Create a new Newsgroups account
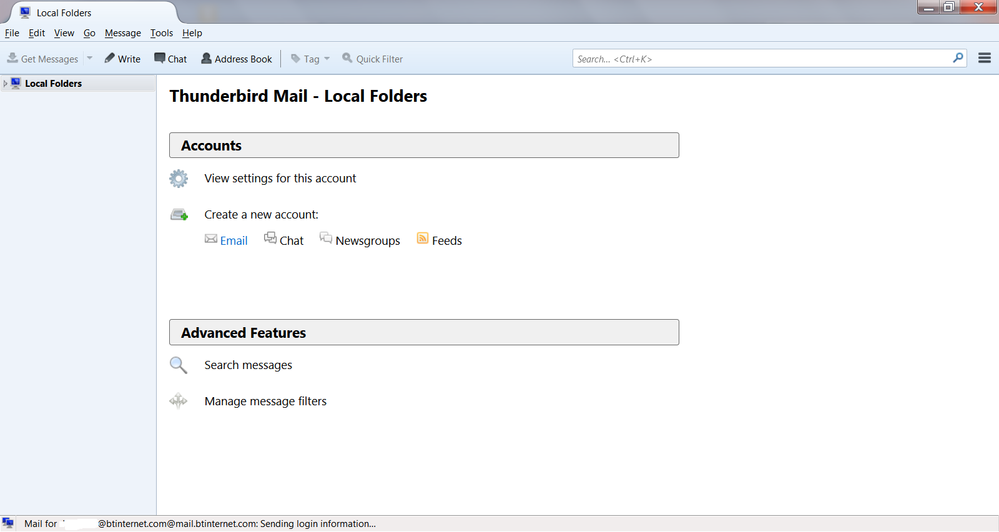 368,241
